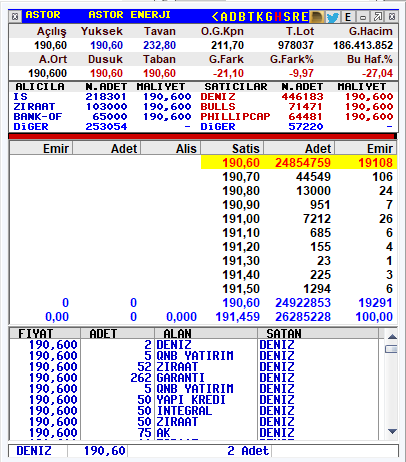The width and height of the screenshot is (406, 462).
Task: Click the Alis column header
Action: tap(171, 148)
